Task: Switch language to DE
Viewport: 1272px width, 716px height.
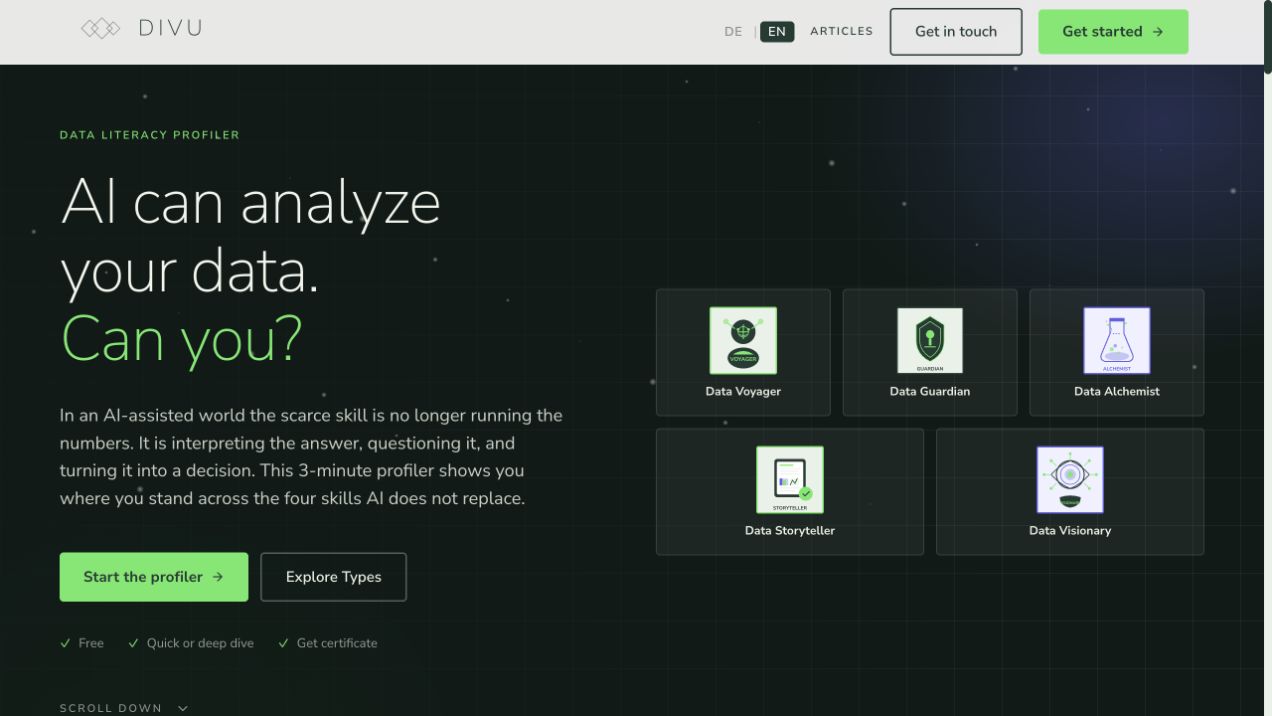Action: pos(733,32)
